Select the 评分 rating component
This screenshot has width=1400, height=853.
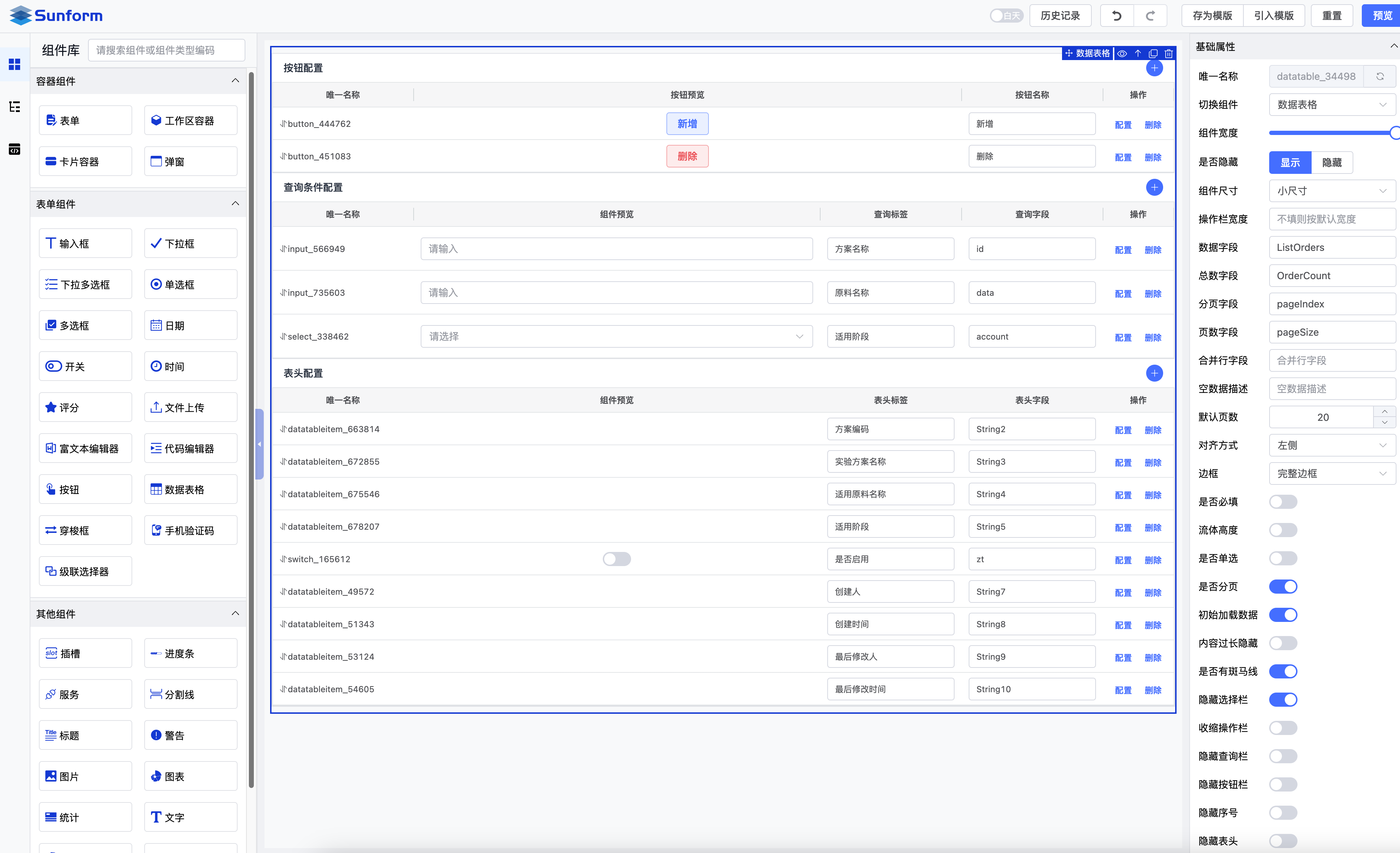pos(85,407)
